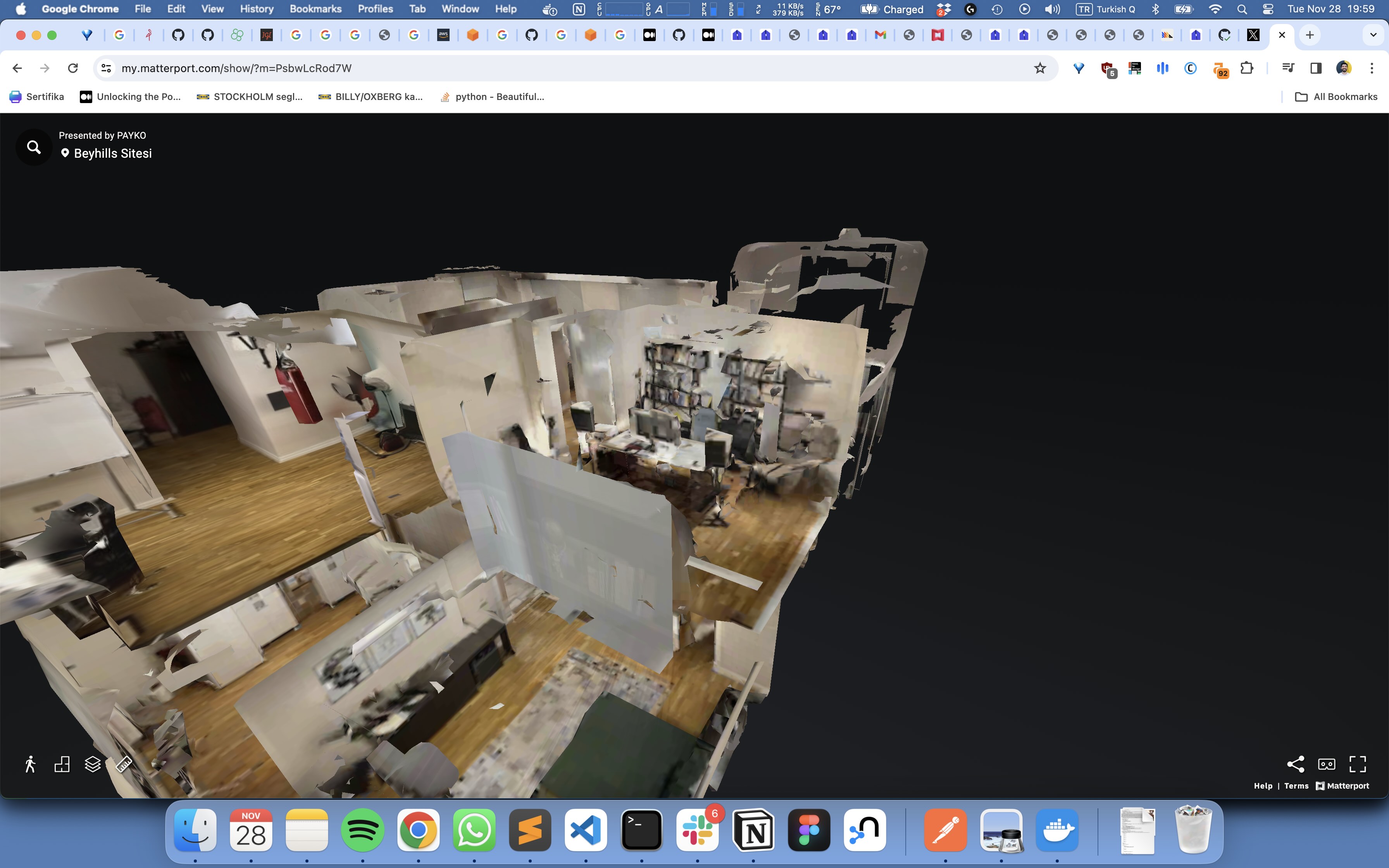Open the floor selector layers icon
1389x868 pixels.
tap(92, 764)
